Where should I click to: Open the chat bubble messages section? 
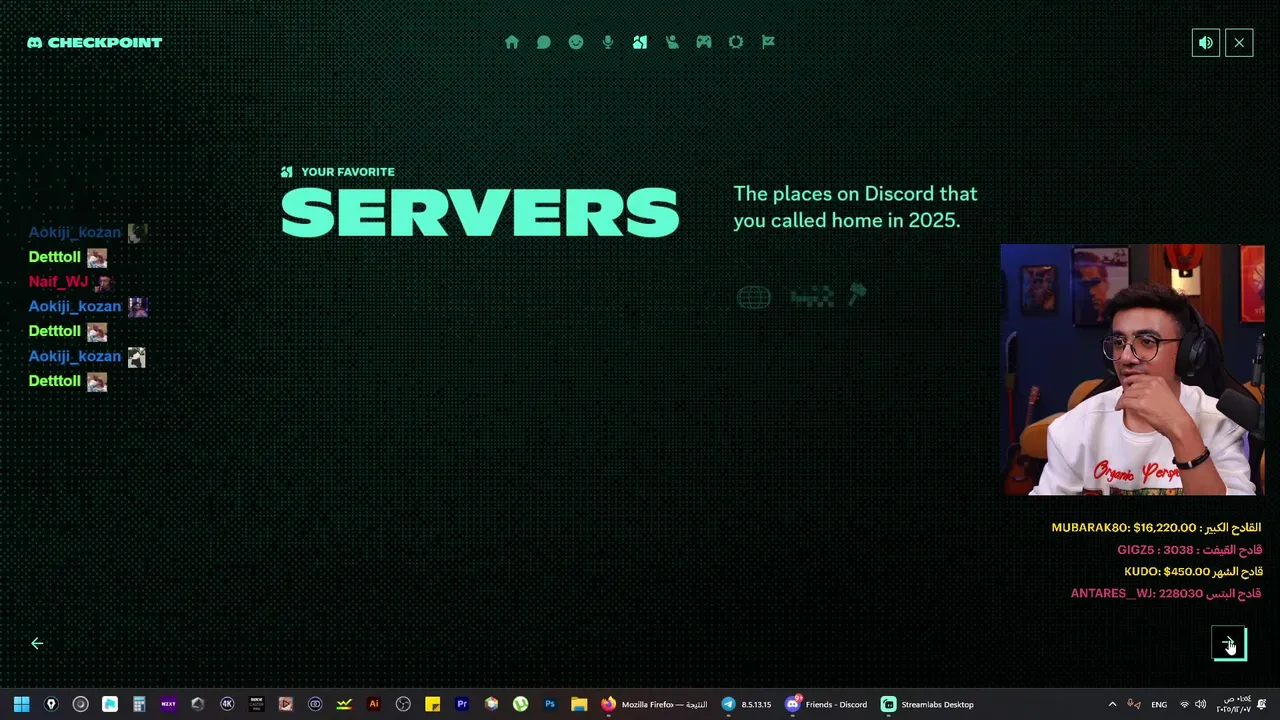(544, 42)
